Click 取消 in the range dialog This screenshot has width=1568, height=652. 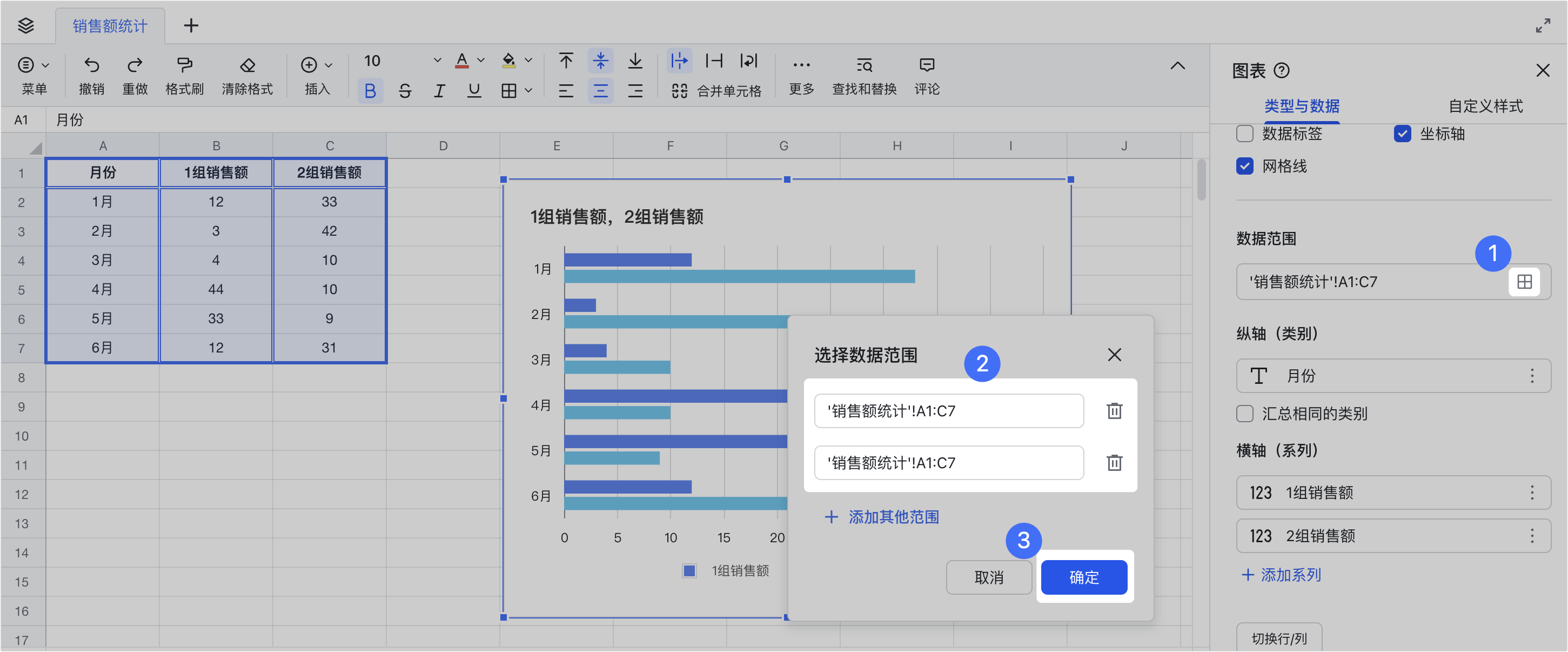pyautogui.click(x=989, y=577)
